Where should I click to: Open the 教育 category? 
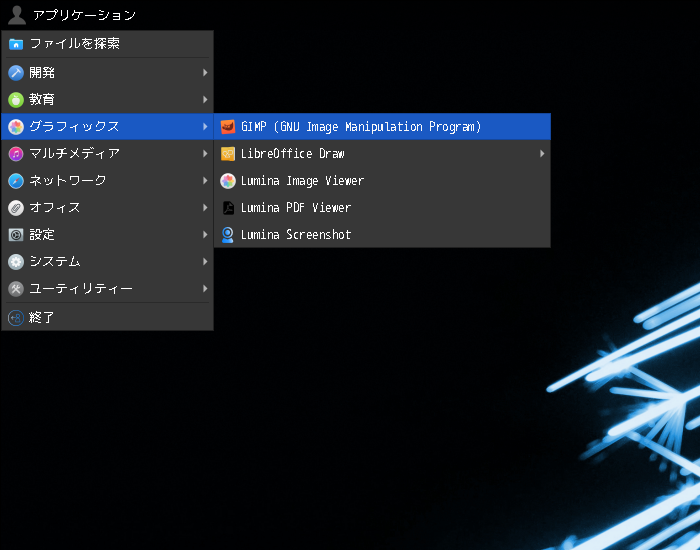click(108, 100)
